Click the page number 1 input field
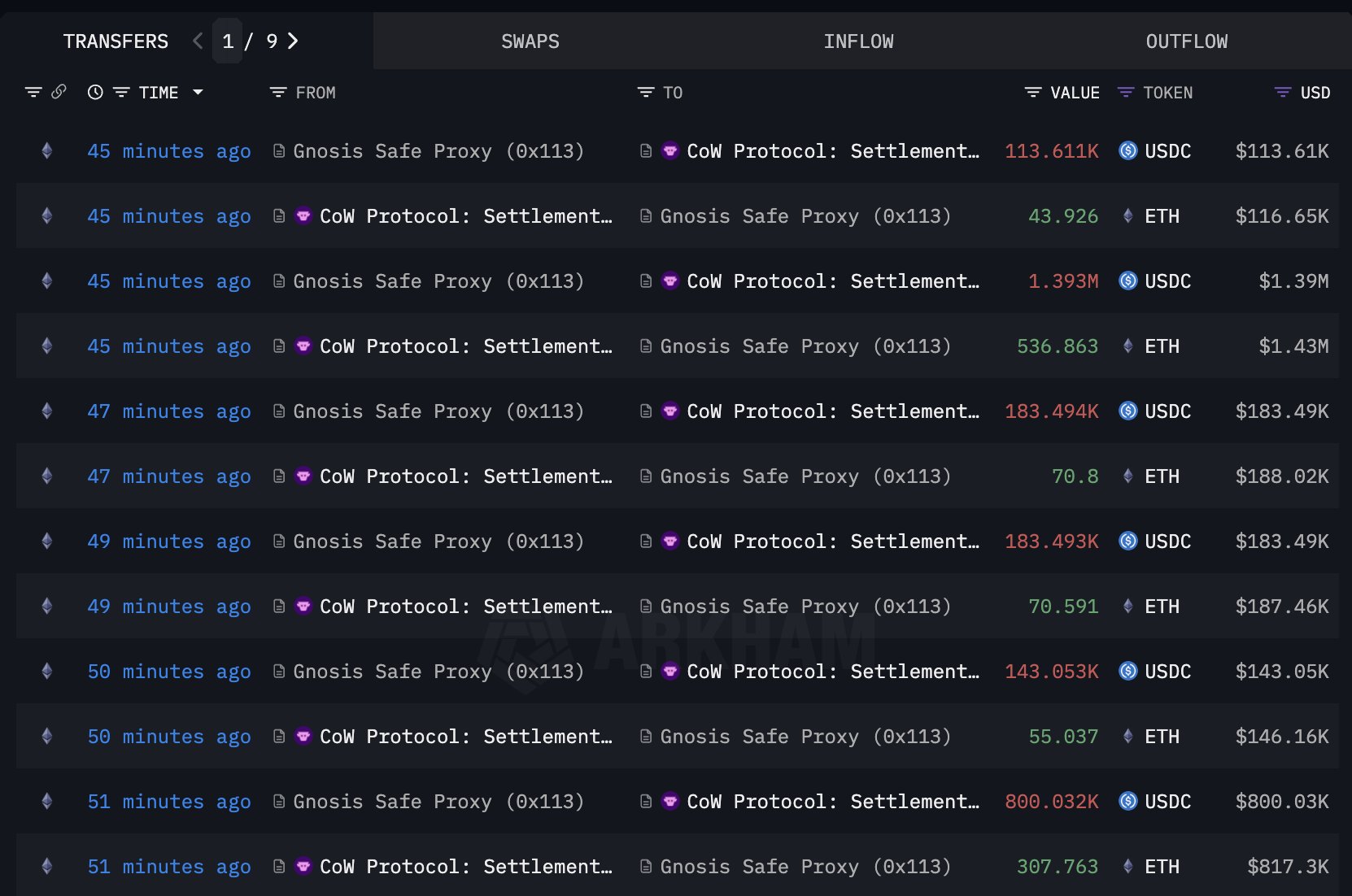This screenshot has height=896, width=1352. [x=228, y=41]
